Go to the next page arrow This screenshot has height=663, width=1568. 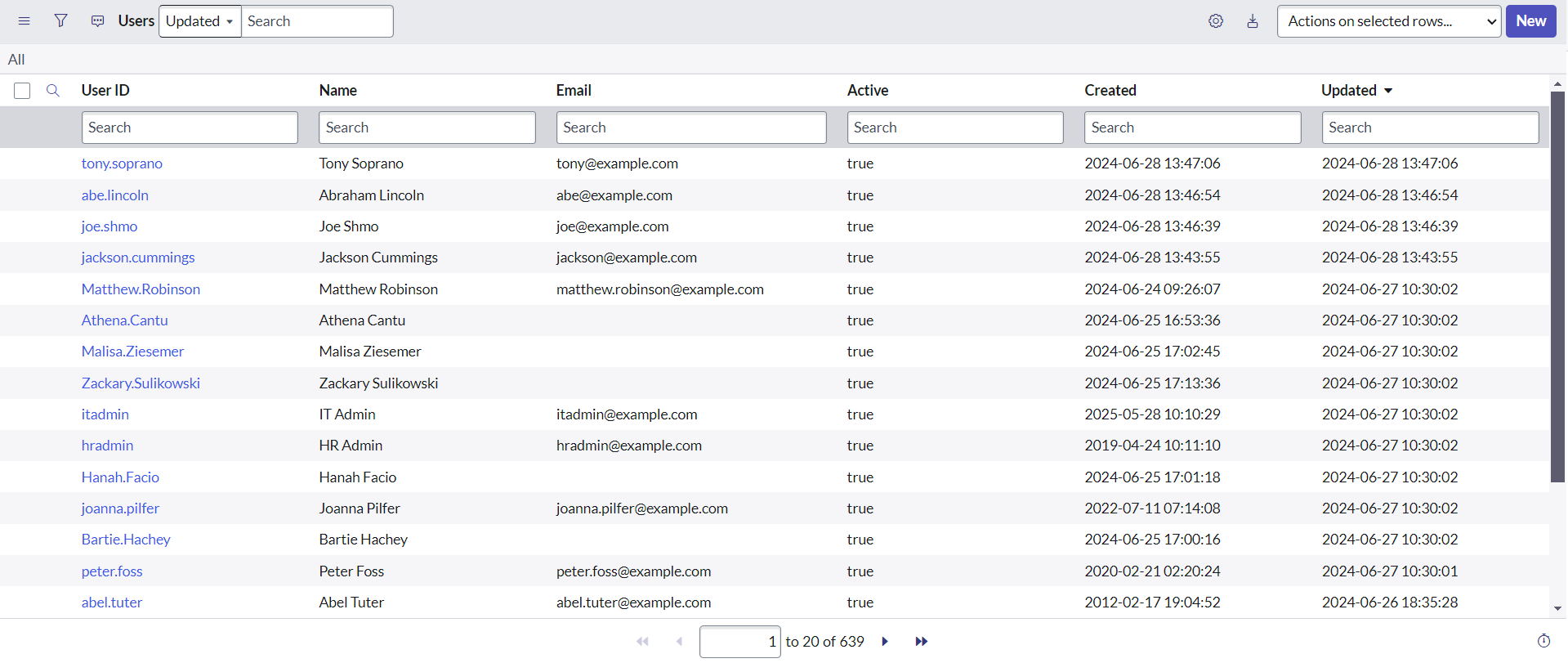pyautogui.click(x=885, y=642)
